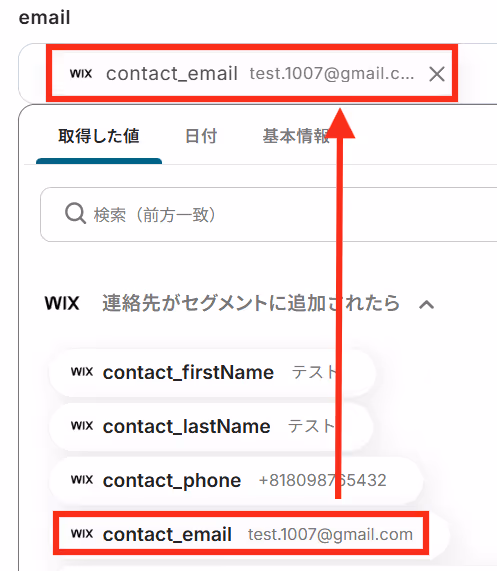Click Wix icon on contact_lastName row
Image resolution: width=497 pixels, height=571 pixels.
coord(82,425)
